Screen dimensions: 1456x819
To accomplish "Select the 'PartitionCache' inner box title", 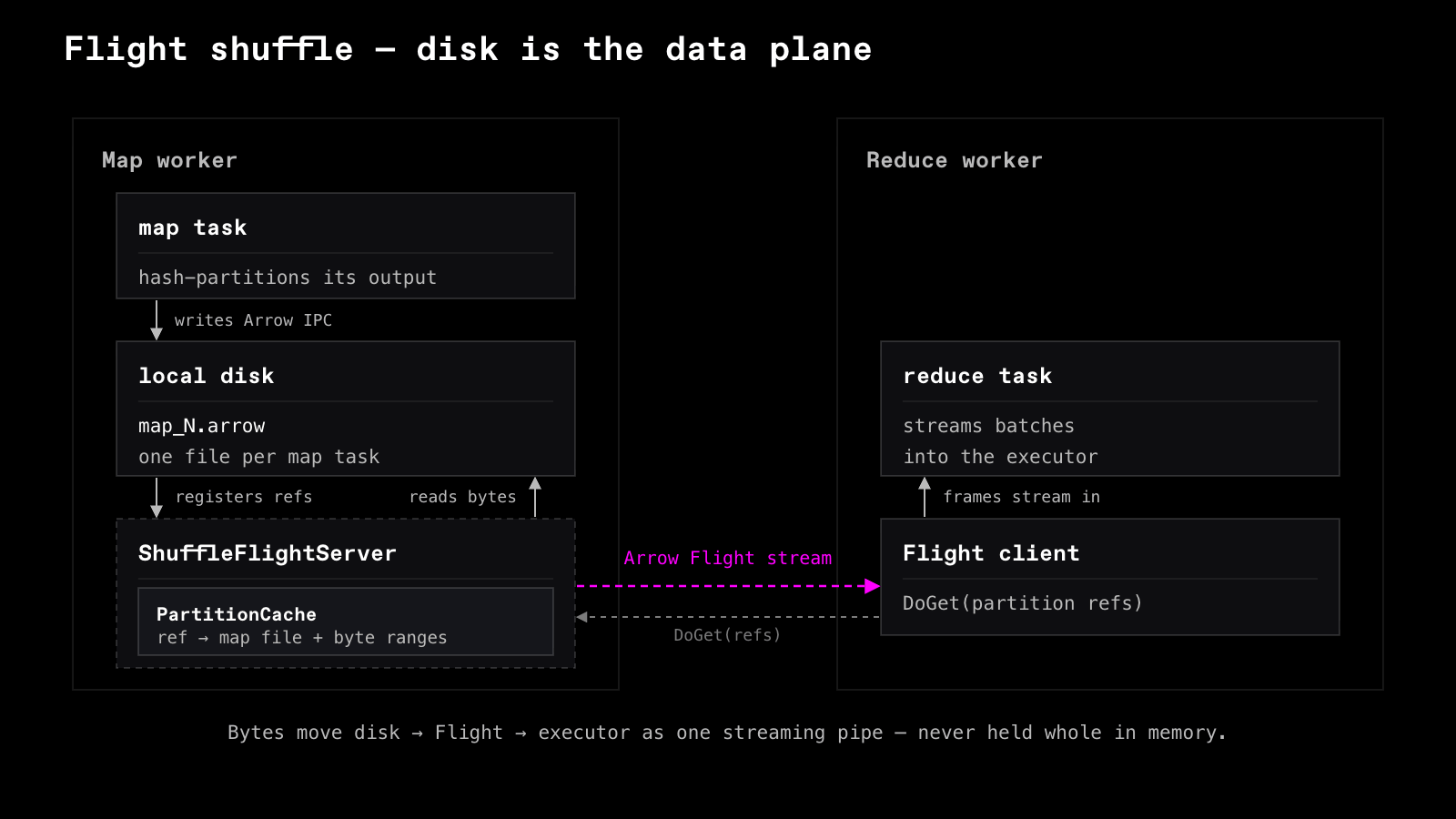I will click(237, 614).
